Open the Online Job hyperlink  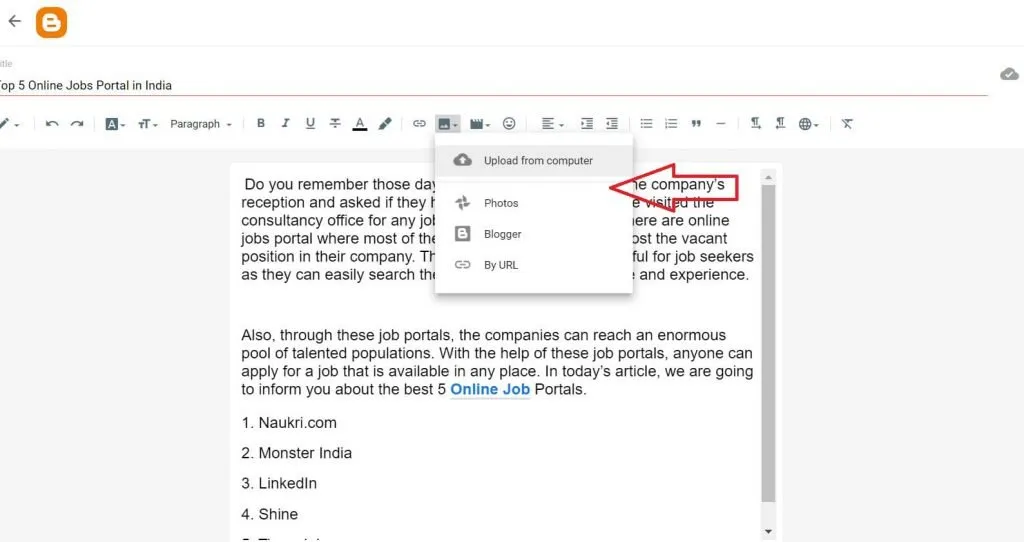pyautogui.click(x=490, y=389)
